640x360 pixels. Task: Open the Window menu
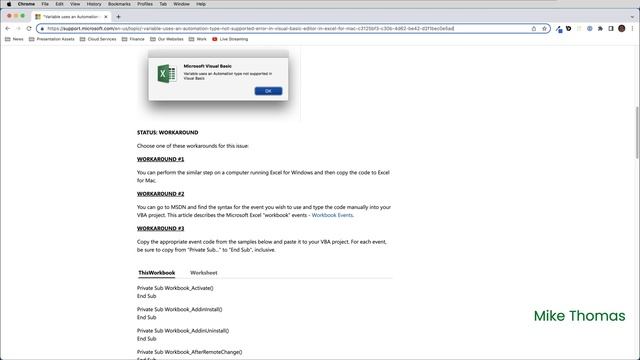pyautogui.click(x=181, y=4)
